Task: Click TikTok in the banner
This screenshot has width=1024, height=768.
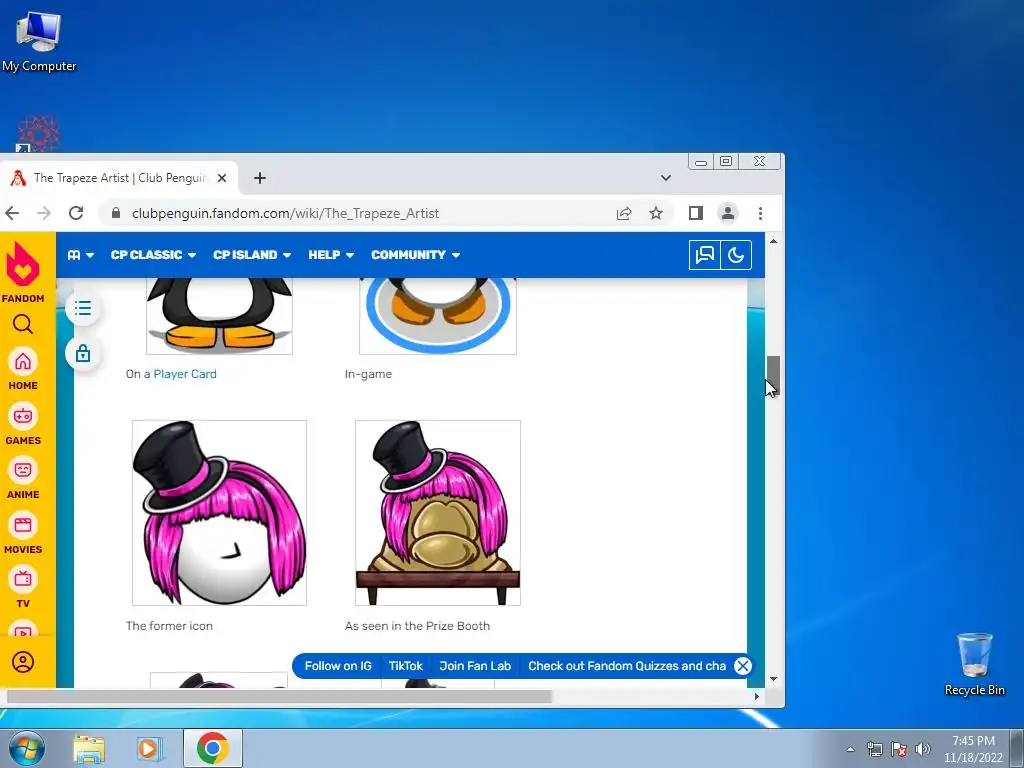Action: (x=406, y=665)
